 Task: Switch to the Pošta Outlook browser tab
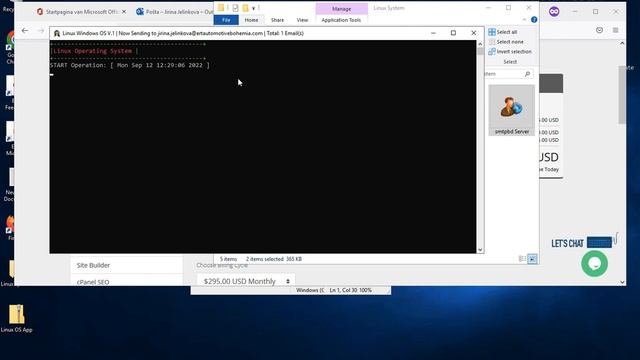coord(175,12)
